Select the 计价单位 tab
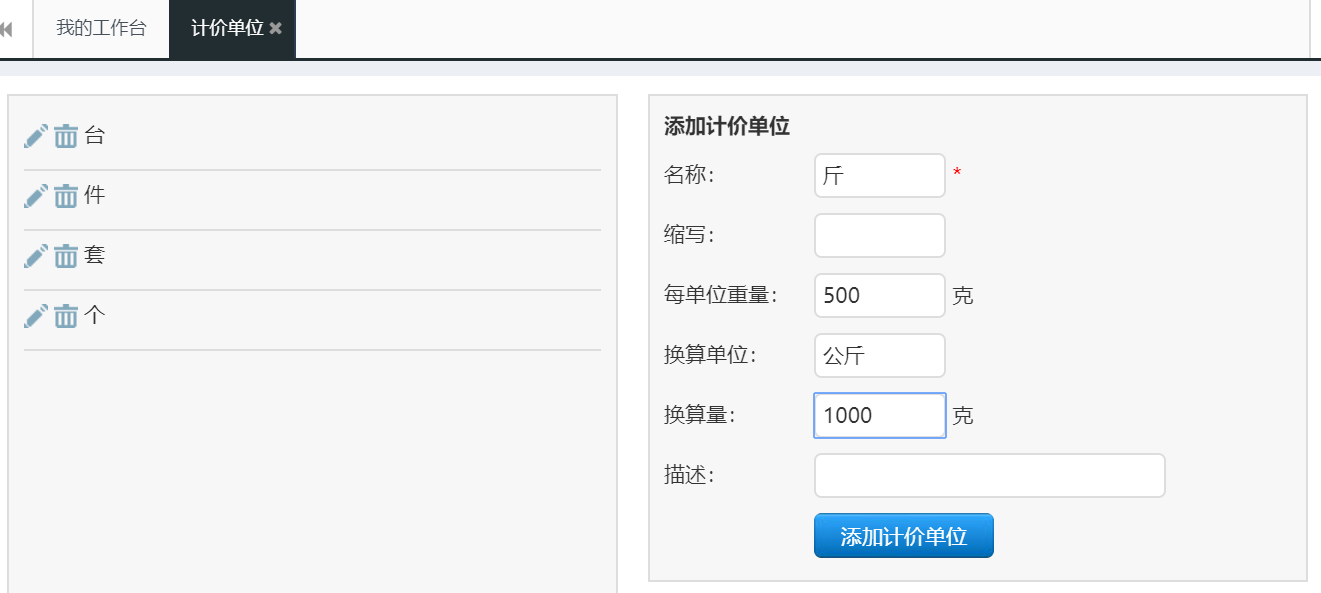 coord(227,28)
